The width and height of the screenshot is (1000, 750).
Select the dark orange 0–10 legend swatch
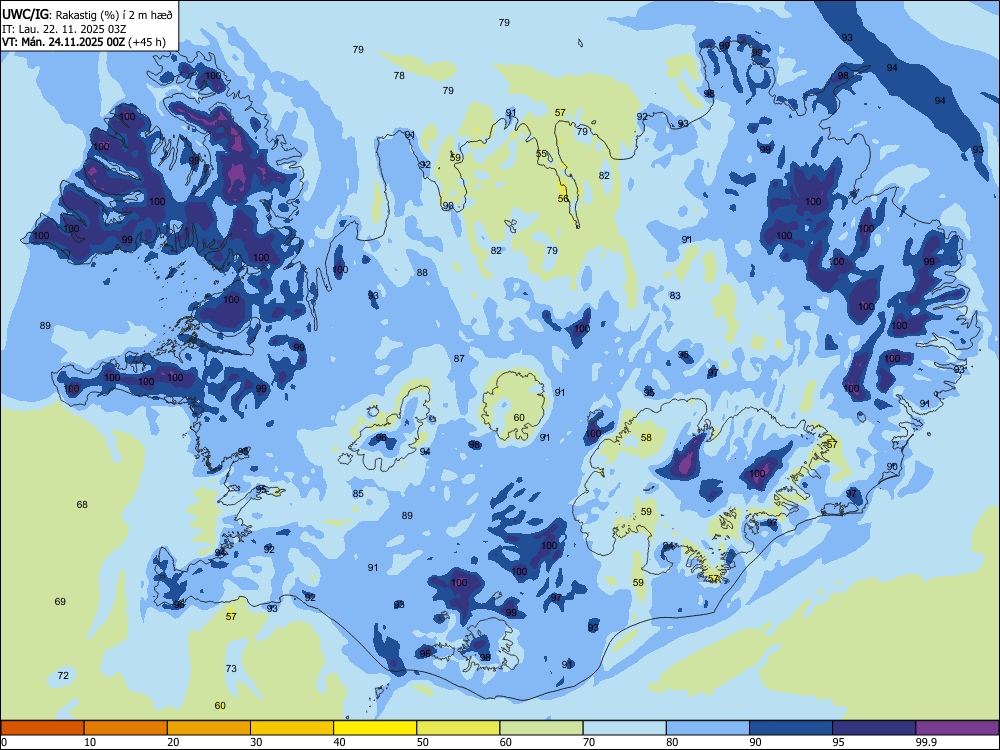click(x=42, y=728)
